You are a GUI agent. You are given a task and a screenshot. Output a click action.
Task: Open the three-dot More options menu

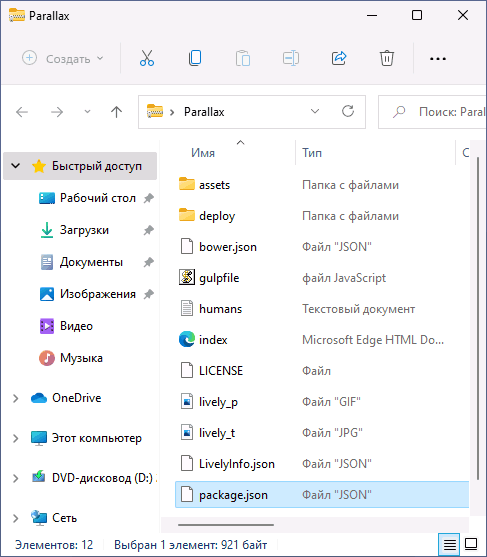(x=438, y=59)
